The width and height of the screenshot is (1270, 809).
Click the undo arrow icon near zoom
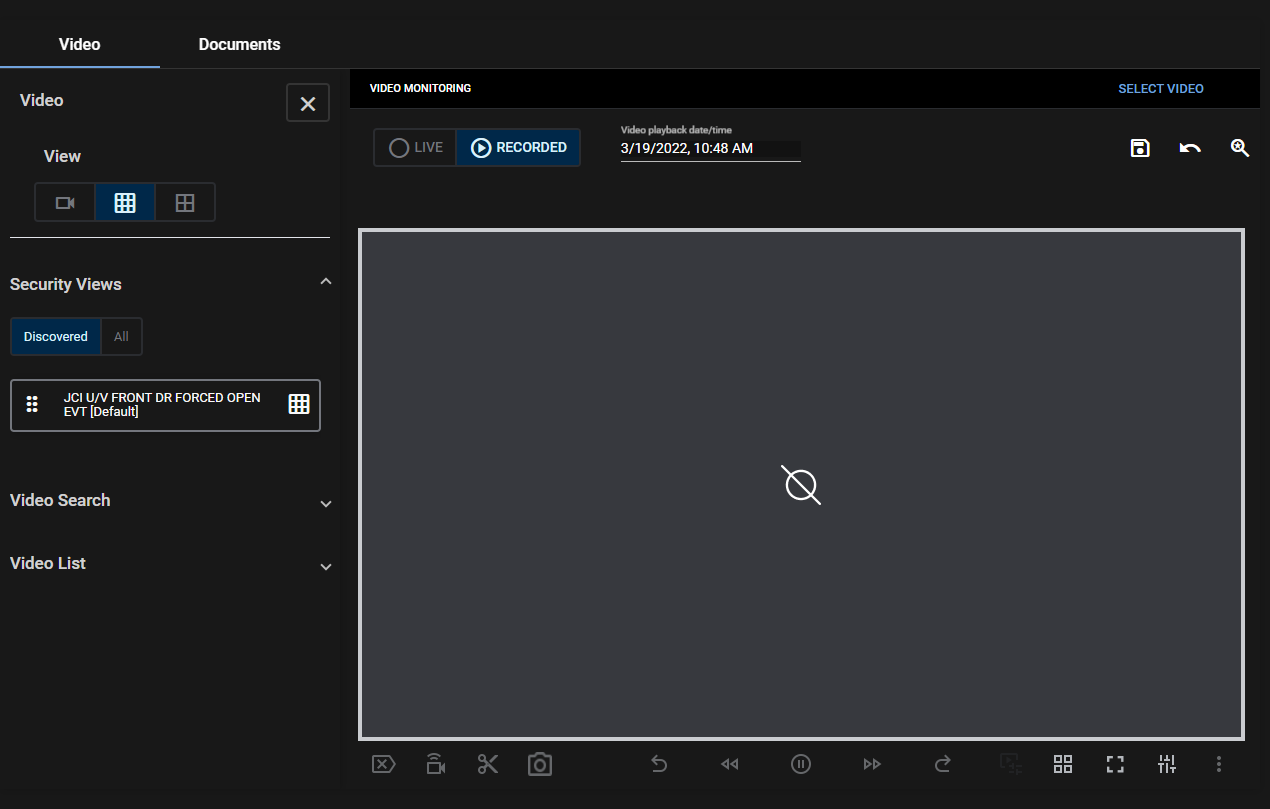(x=1190, y=148)
